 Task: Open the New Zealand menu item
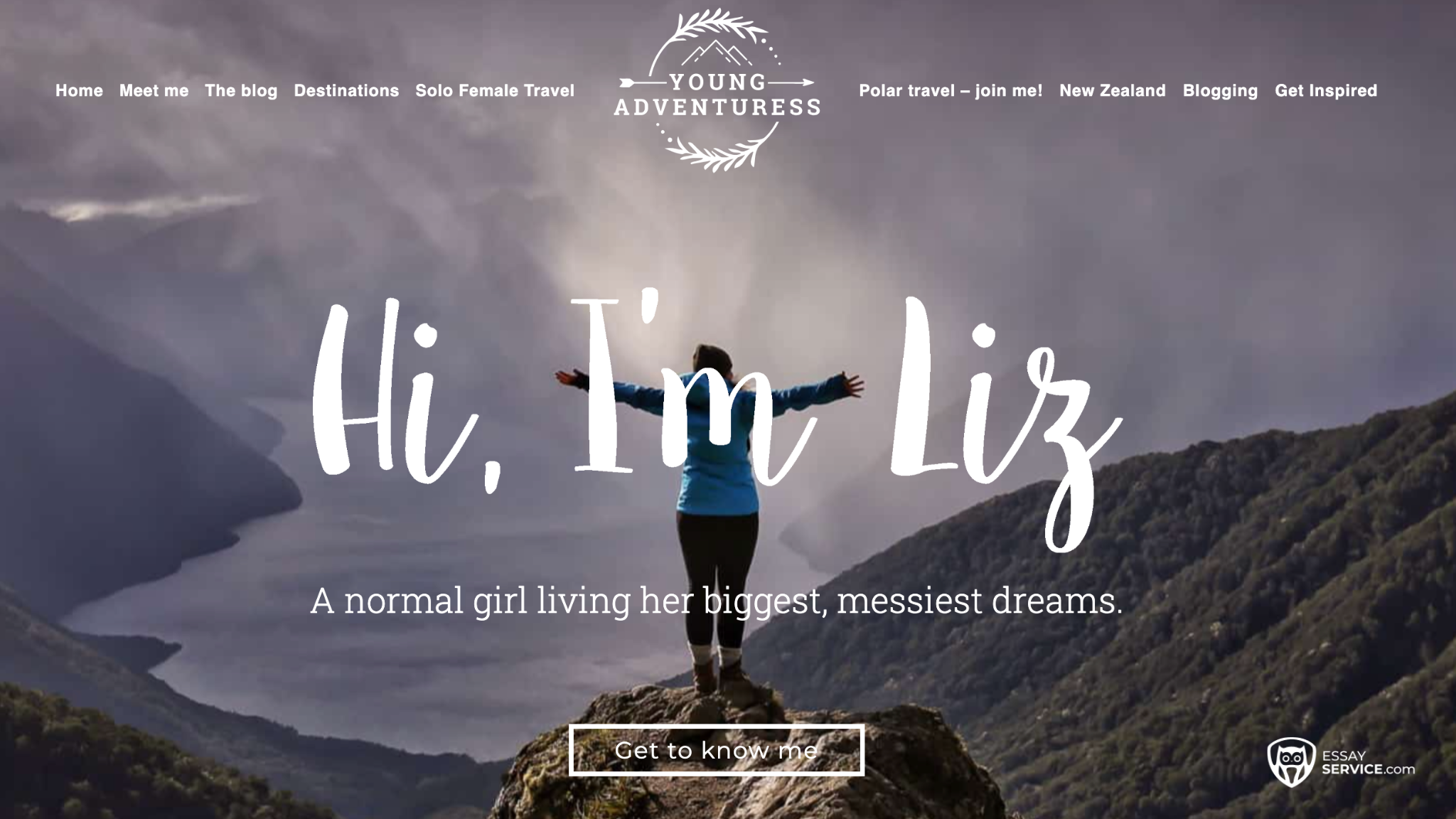[x=1113, y=90]
